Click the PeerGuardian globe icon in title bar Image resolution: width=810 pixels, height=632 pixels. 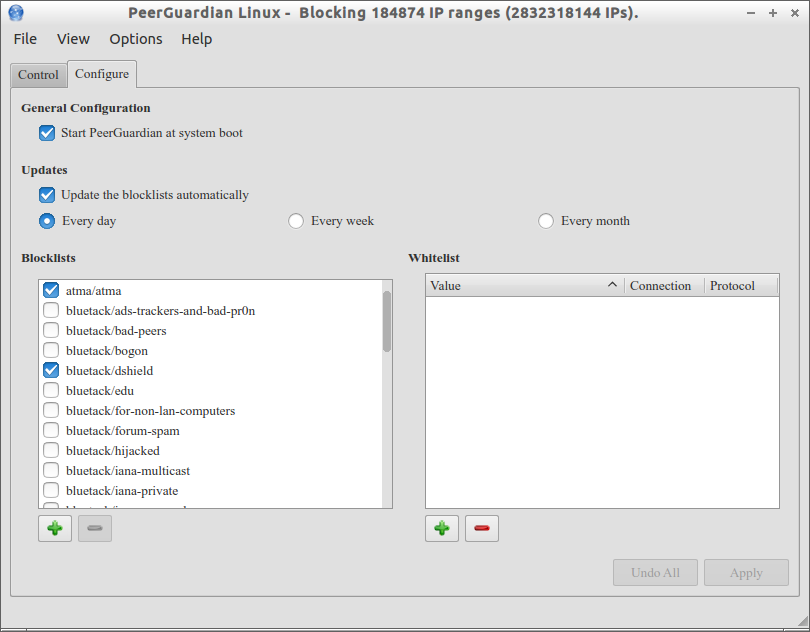(16, 12)
